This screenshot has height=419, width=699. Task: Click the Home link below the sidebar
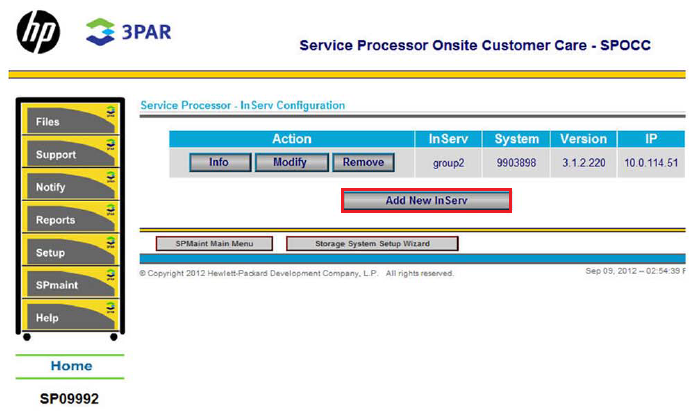[71, 366]
